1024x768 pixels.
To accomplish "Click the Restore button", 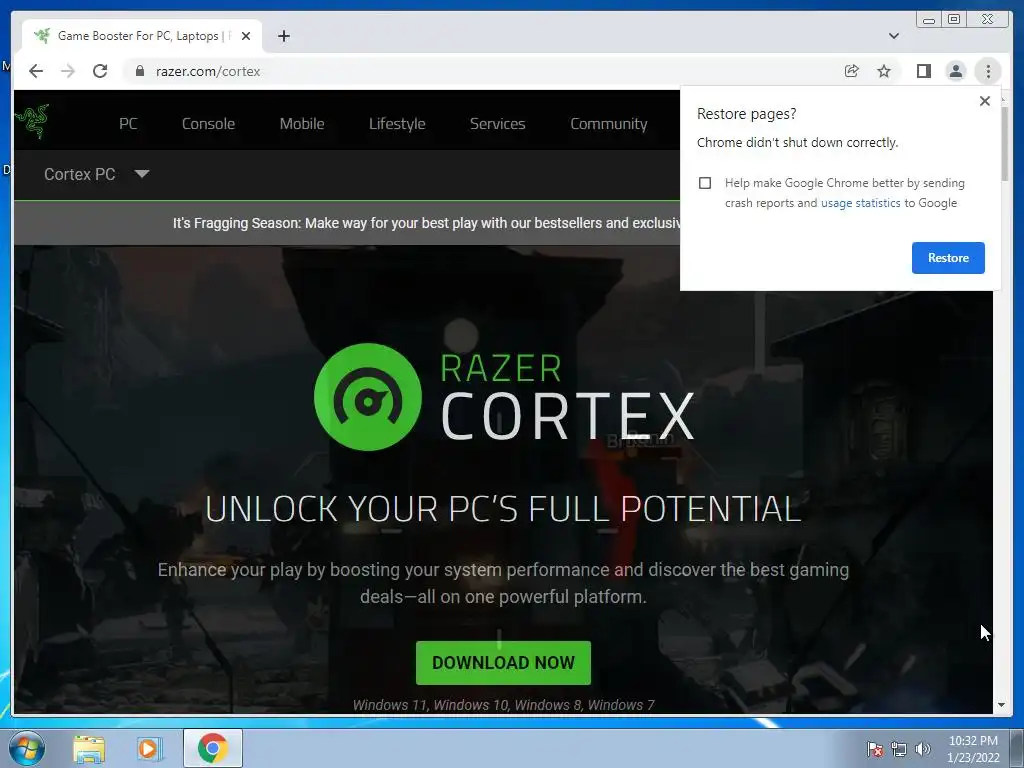I will 948,258.
